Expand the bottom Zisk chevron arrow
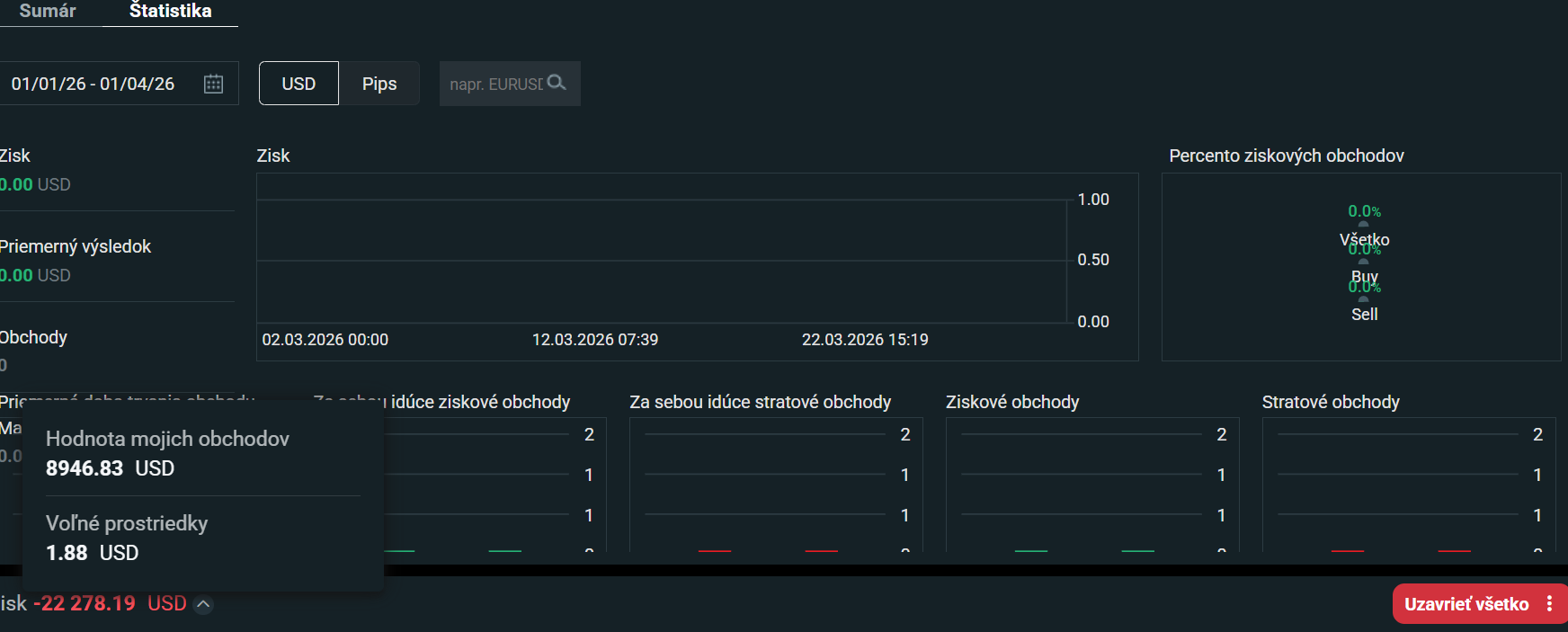This screenshot has height=632, width=1568. pos(204,604)
